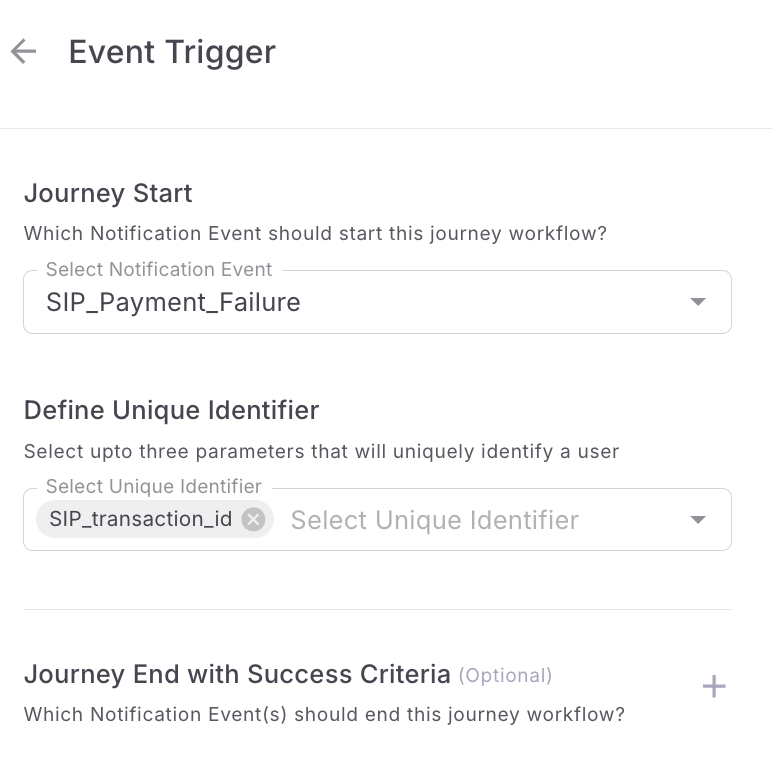Viewport: 772px width, 770px height.
Task: Click the Event Trigger page title
Action: [x=172, y=52]
